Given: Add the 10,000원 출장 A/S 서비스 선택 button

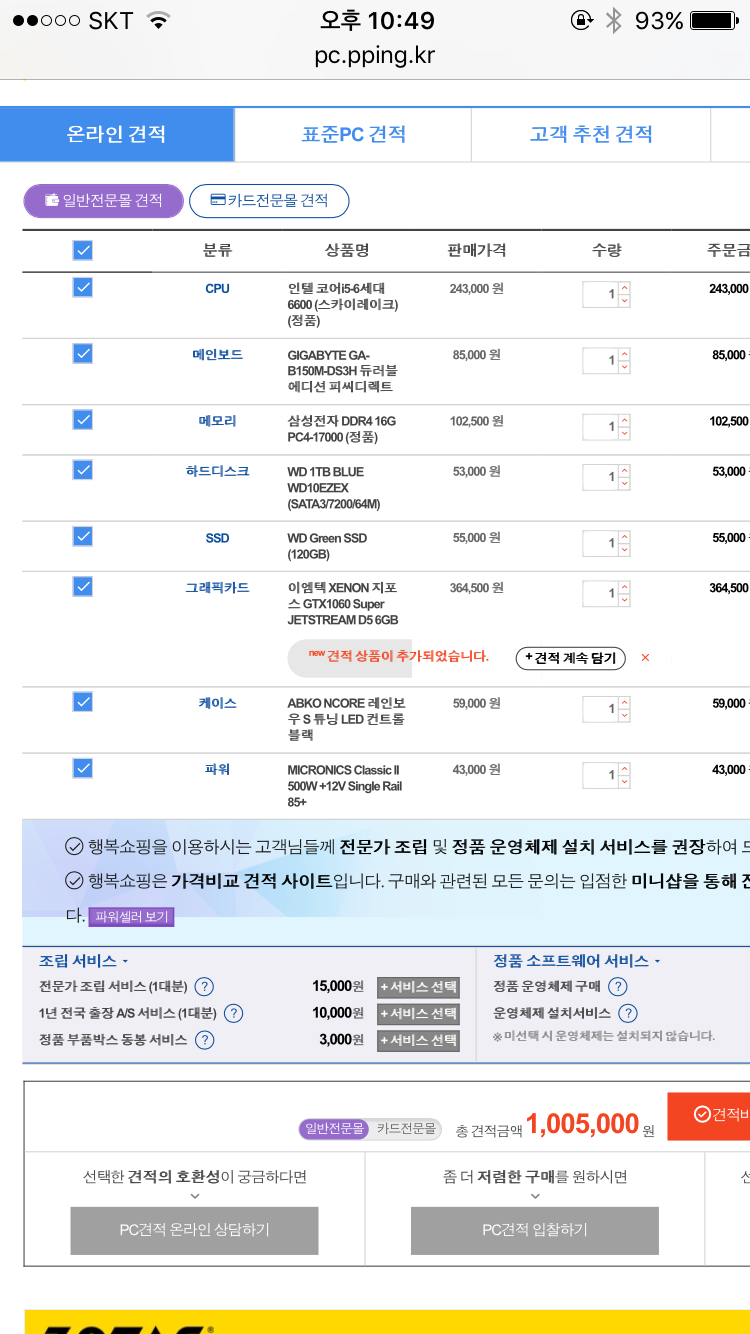Looking at the screenshot, I should coord(419,1014).
